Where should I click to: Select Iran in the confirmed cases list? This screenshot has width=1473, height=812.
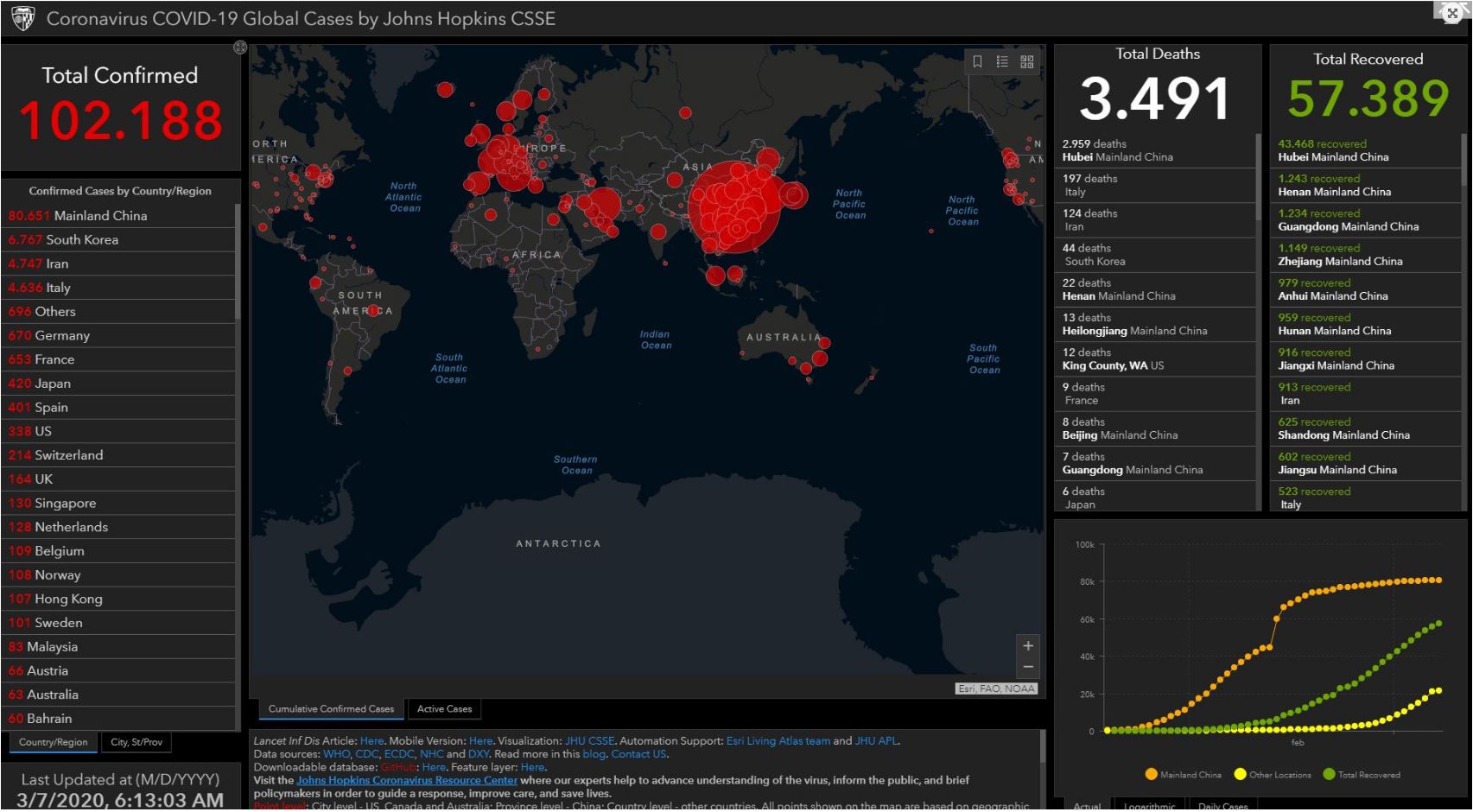pyautogui.click(x=119, y=264)
